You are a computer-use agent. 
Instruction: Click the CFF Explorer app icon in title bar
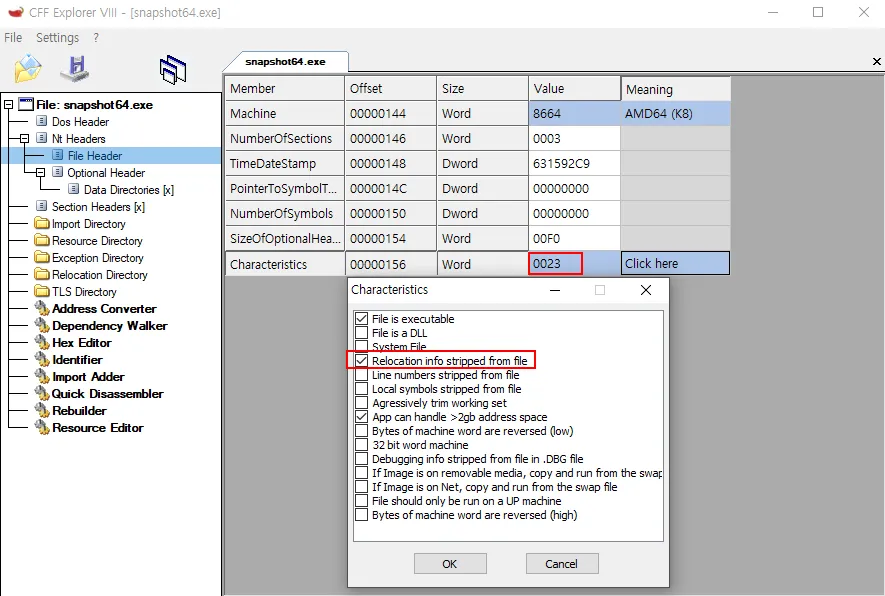[16, 12]
